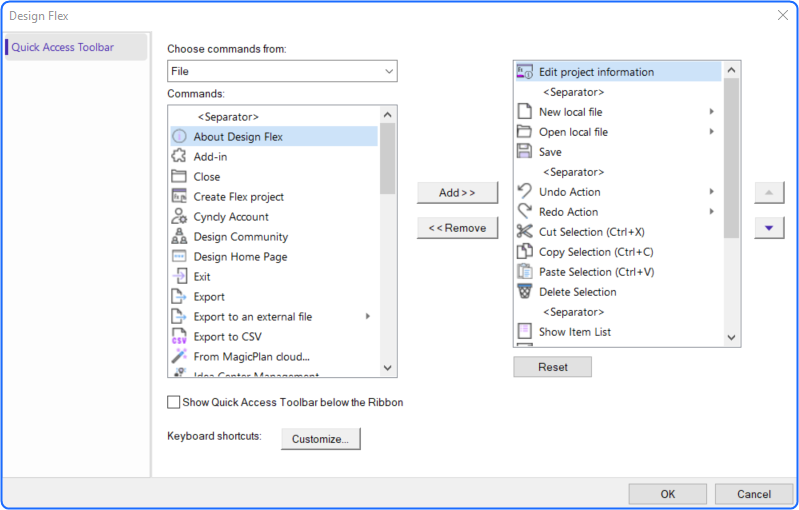Select the Separator below Delete Selection
Screen dimensions: 799x510
[x=618, y=311]
